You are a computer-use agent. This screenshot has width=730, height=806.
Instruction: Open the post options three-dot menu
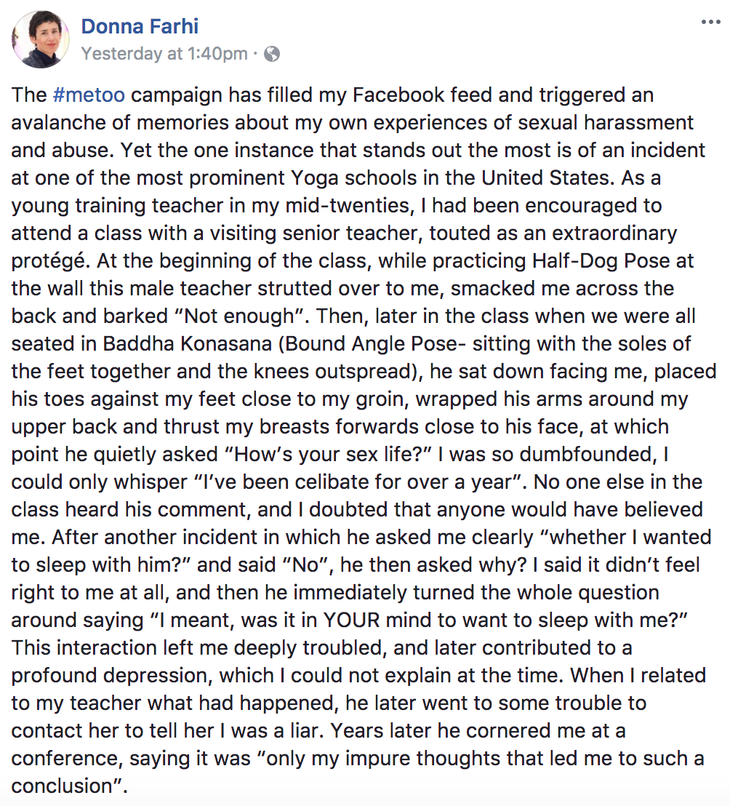[710, 22]
